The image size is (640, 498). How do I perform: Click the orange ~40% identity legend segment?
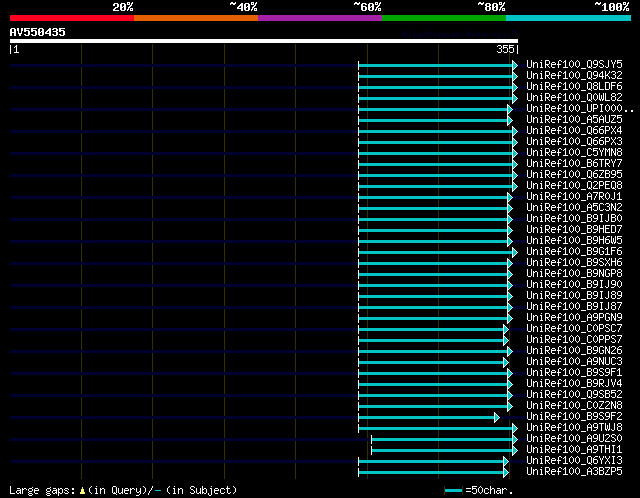click(x=196, y=18)
